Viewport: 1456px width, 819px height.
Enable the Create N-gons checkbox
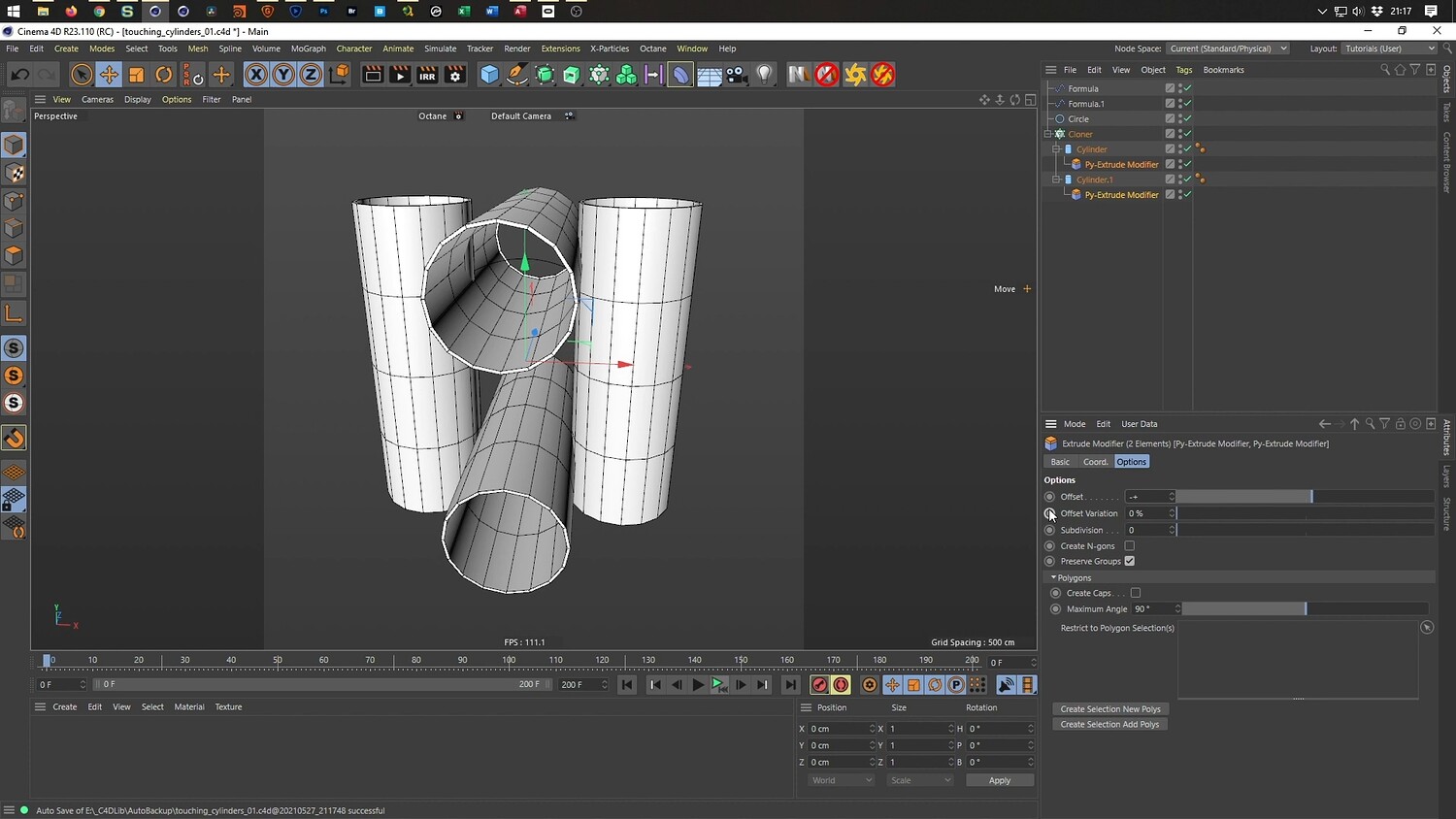(x=1130, y=546)
